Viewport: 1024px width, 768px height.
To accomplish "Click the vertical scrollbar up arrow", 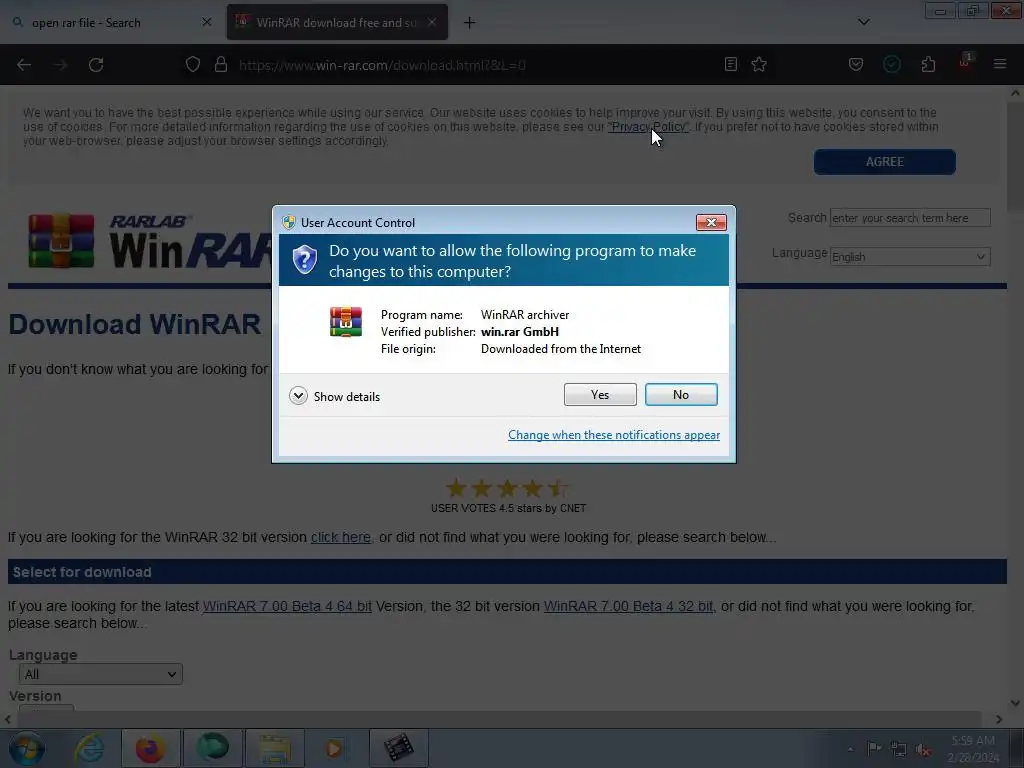I will click(x=1016, y=93).
